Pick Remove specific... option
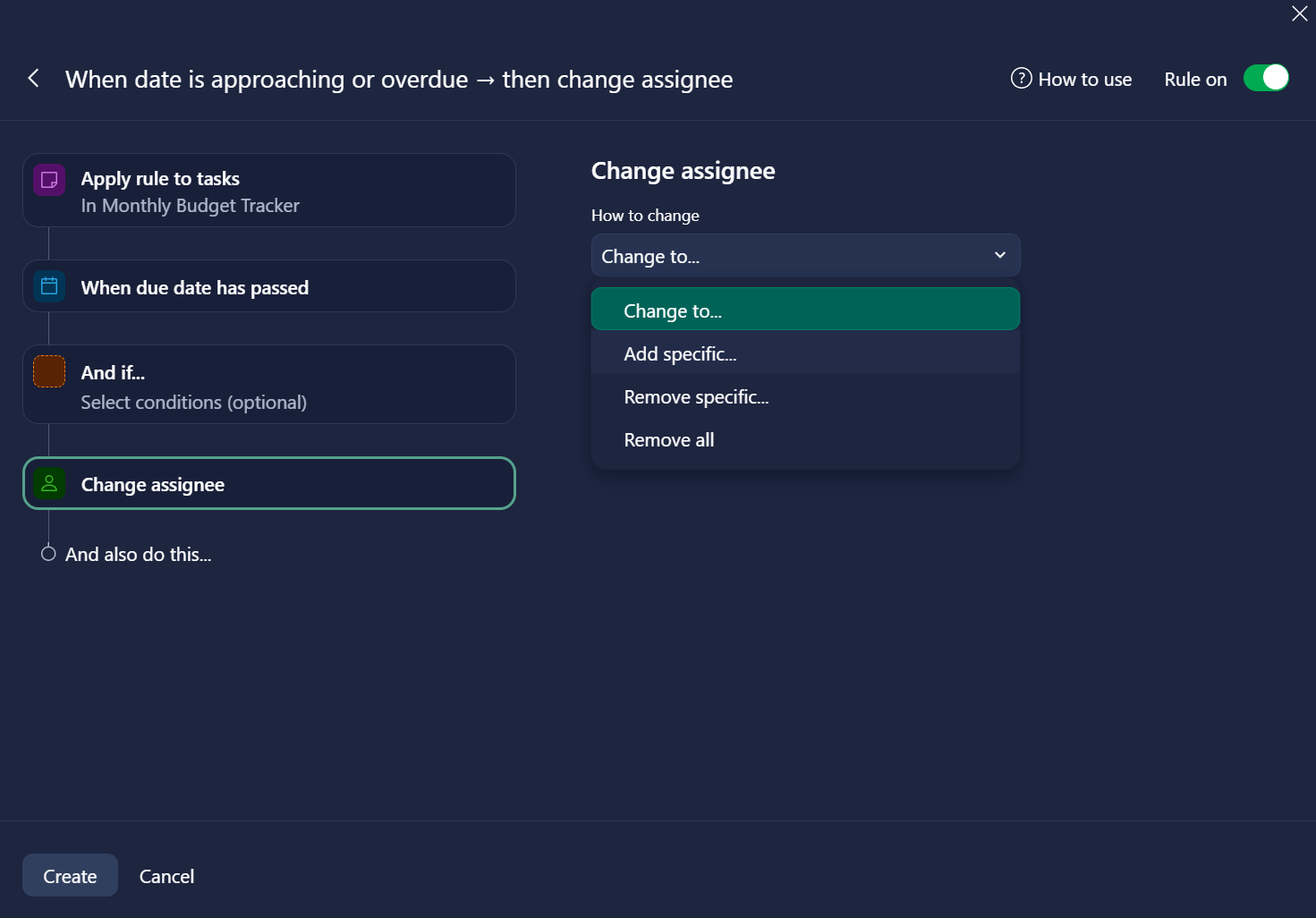 696,397
